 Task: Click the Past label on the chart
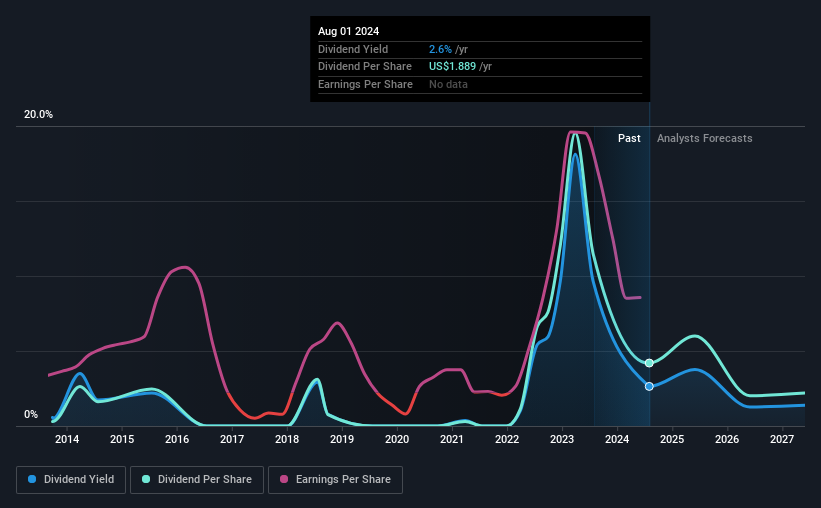click(629, 138)
